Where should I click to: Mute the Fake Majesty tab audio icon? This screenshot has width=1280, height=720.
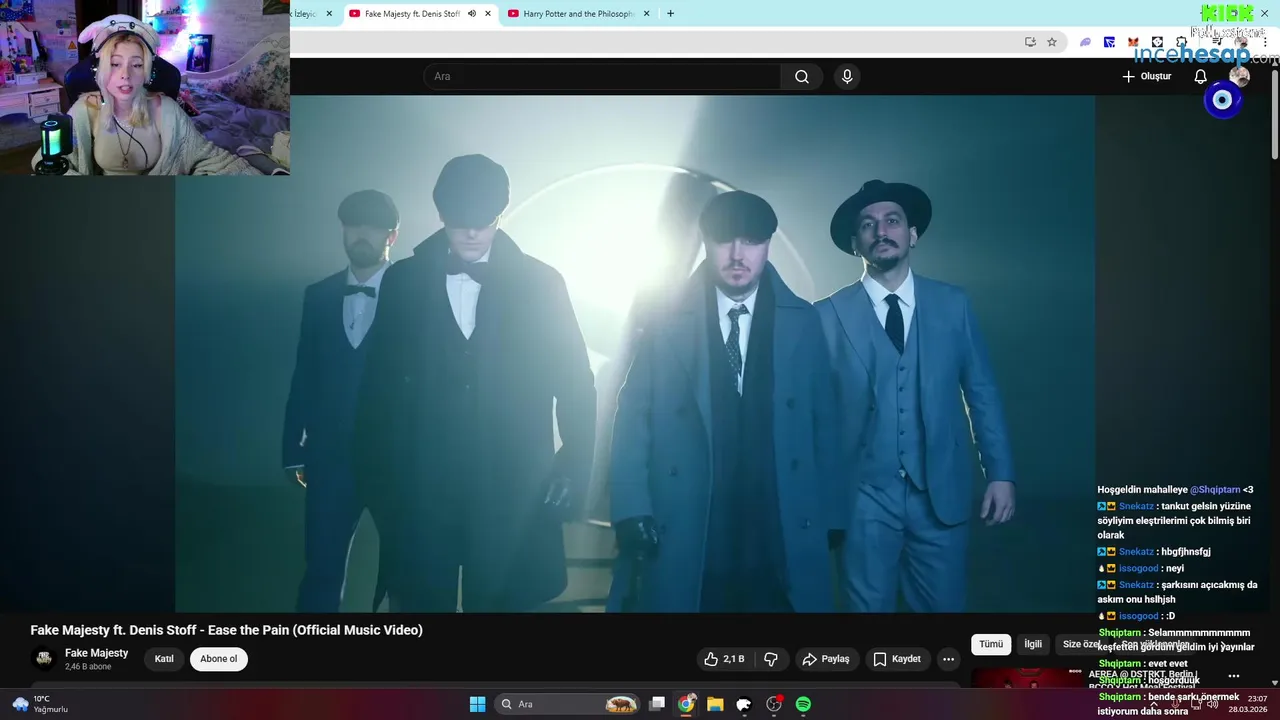pyautogui.click(x=472, y=14)
